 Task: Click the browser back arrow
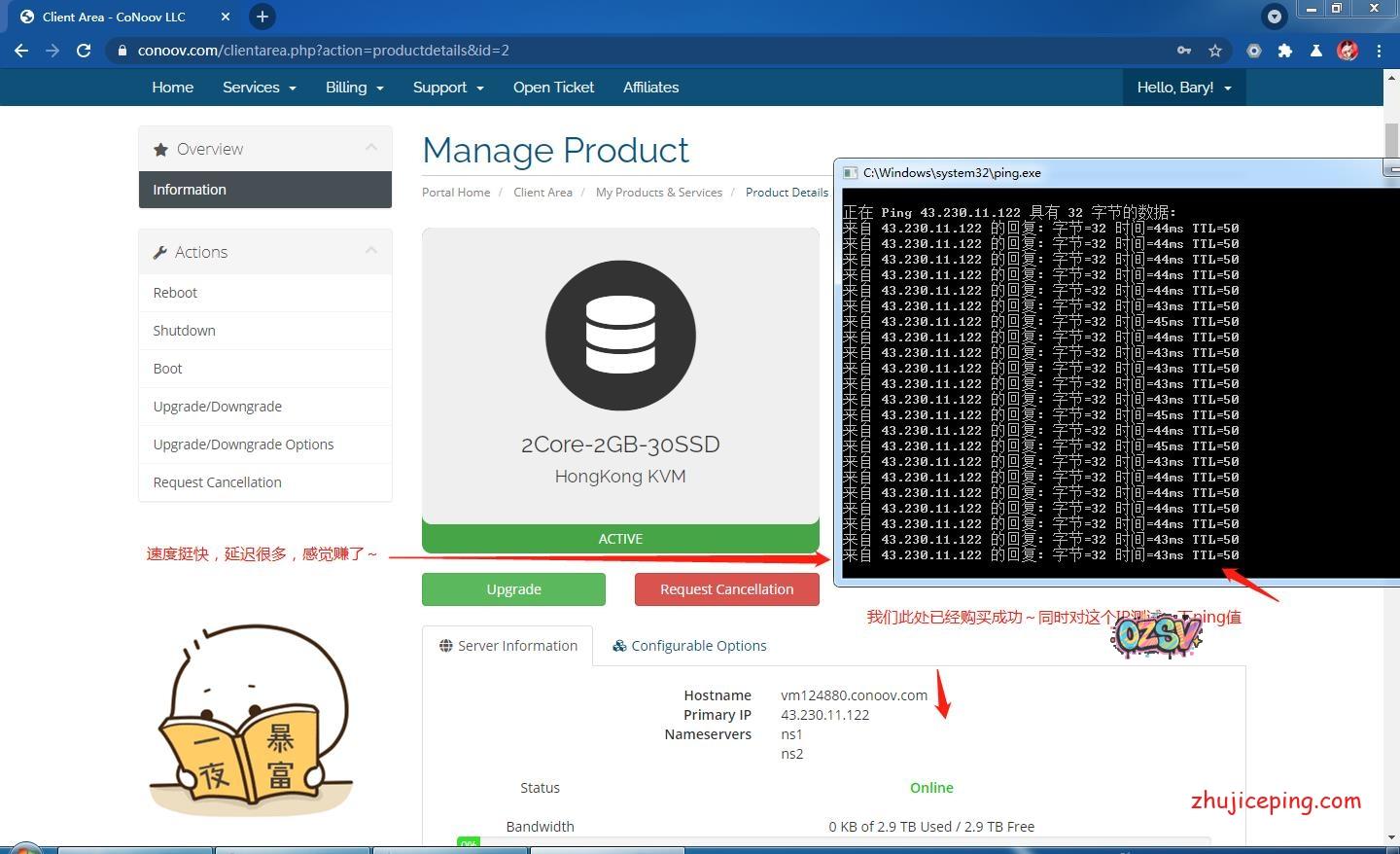tap(21, 51)
